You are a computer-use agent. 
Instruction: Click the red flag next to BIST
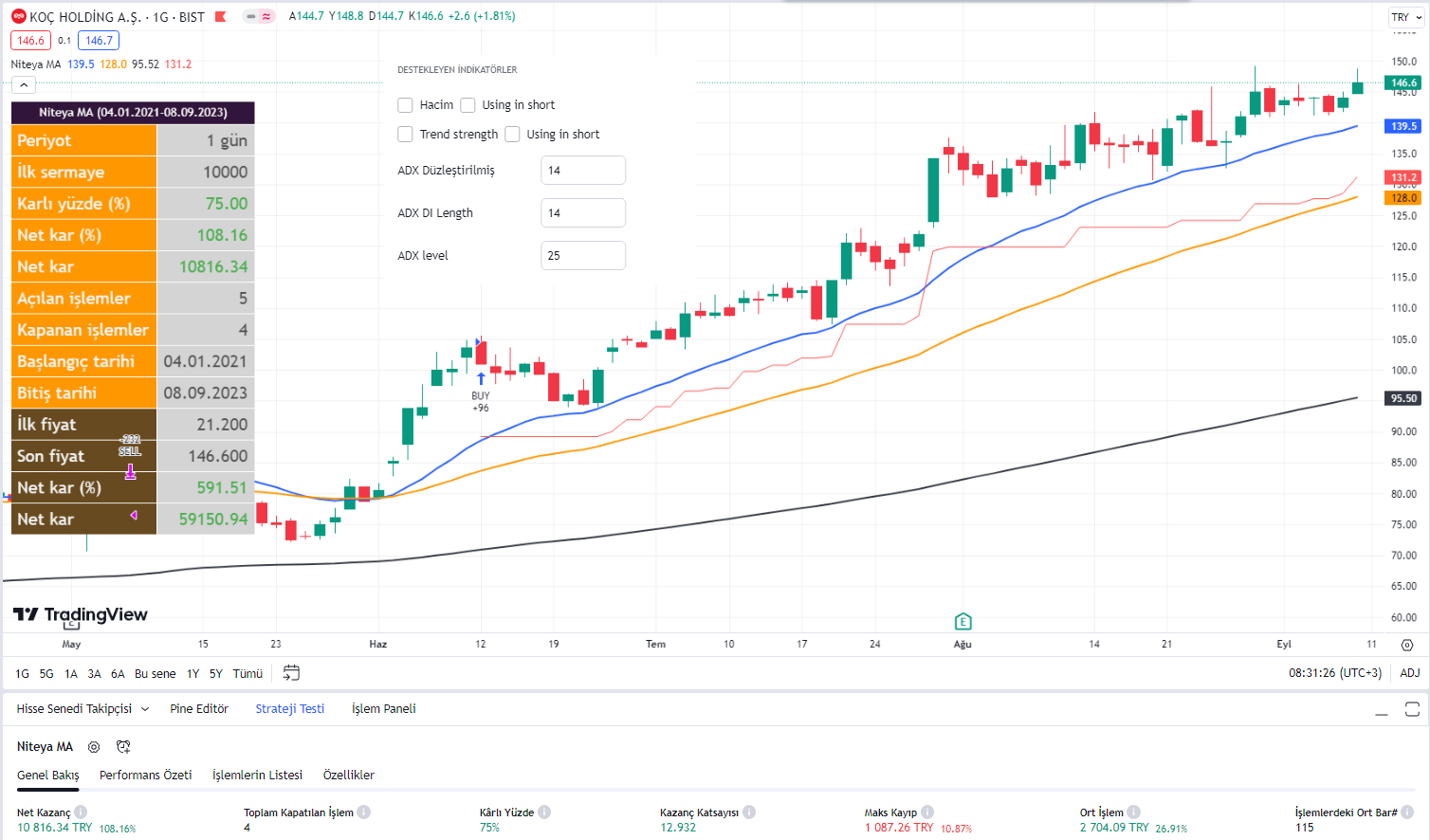coord(221,17)
